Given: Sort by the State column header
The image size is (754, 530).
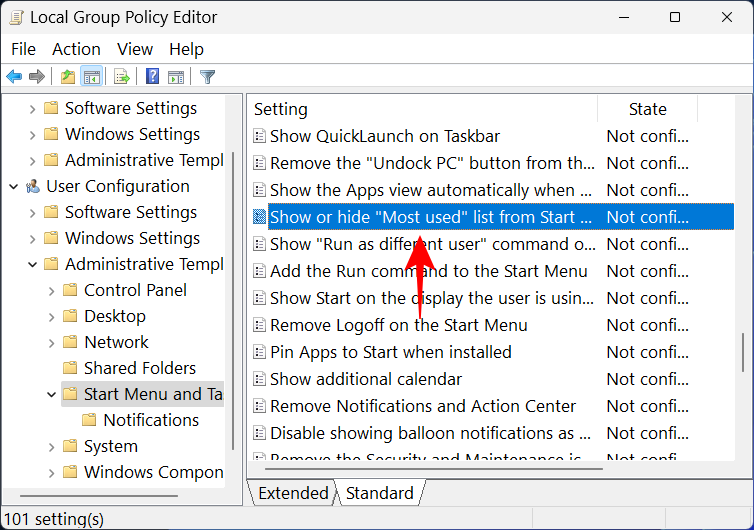Looking at the screenshot, I should (647, 109).
